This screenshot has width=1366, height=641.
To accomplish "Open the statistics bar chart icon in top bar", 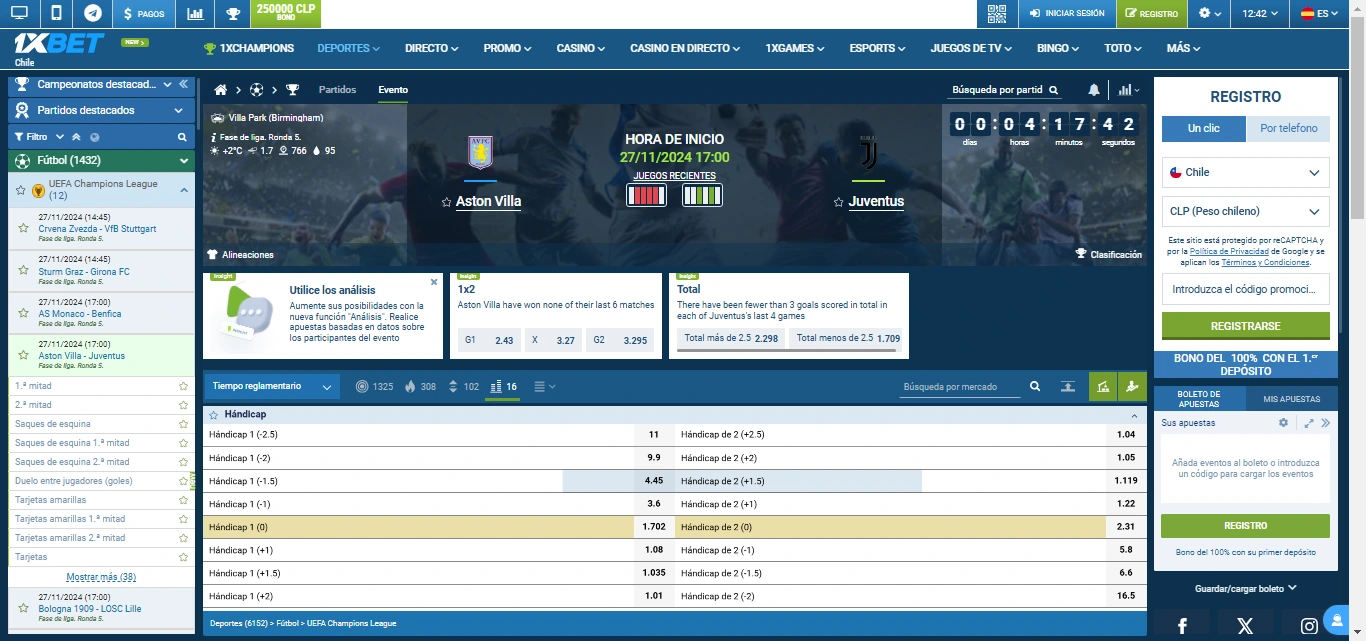I will (x=195, y=14).
